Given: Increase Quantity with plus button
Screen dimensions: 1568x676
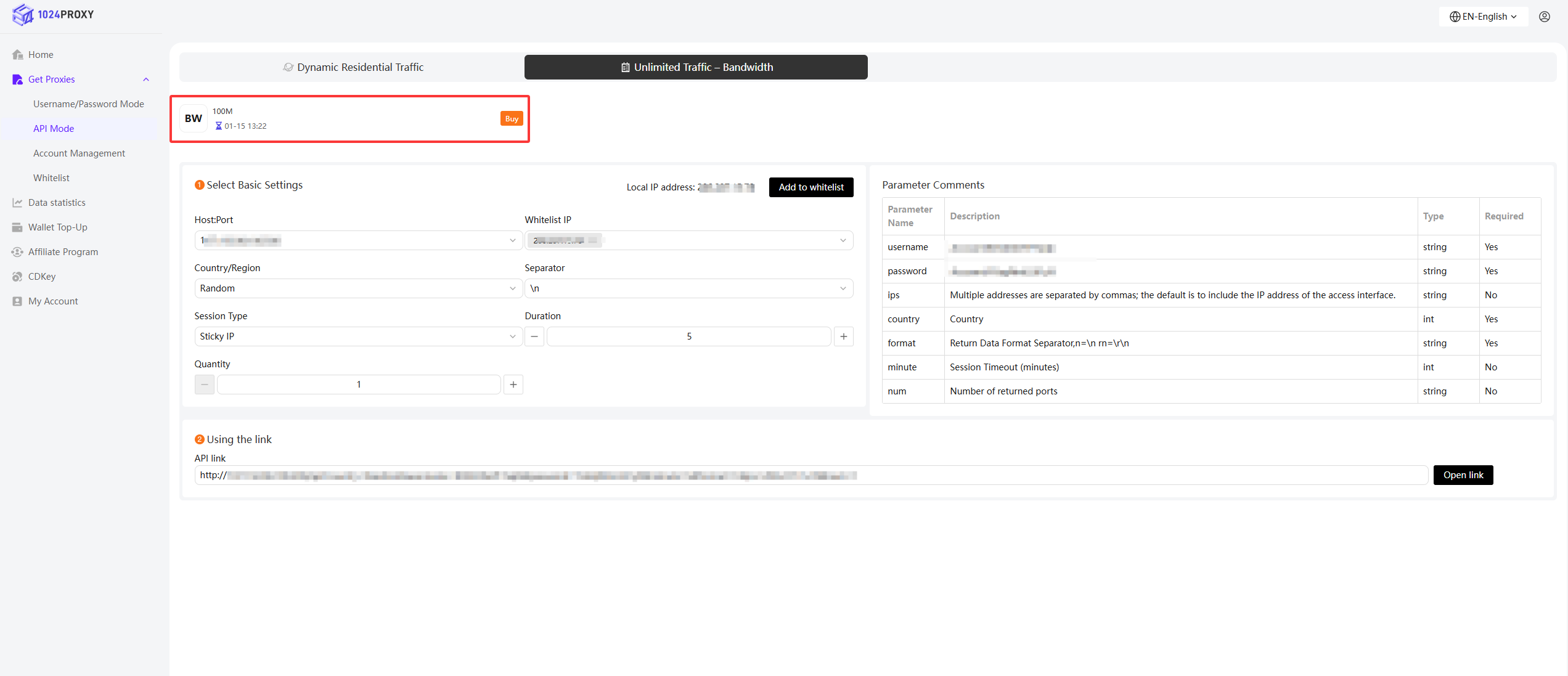Looking at the screenshot, I should [x=513, y=385].
